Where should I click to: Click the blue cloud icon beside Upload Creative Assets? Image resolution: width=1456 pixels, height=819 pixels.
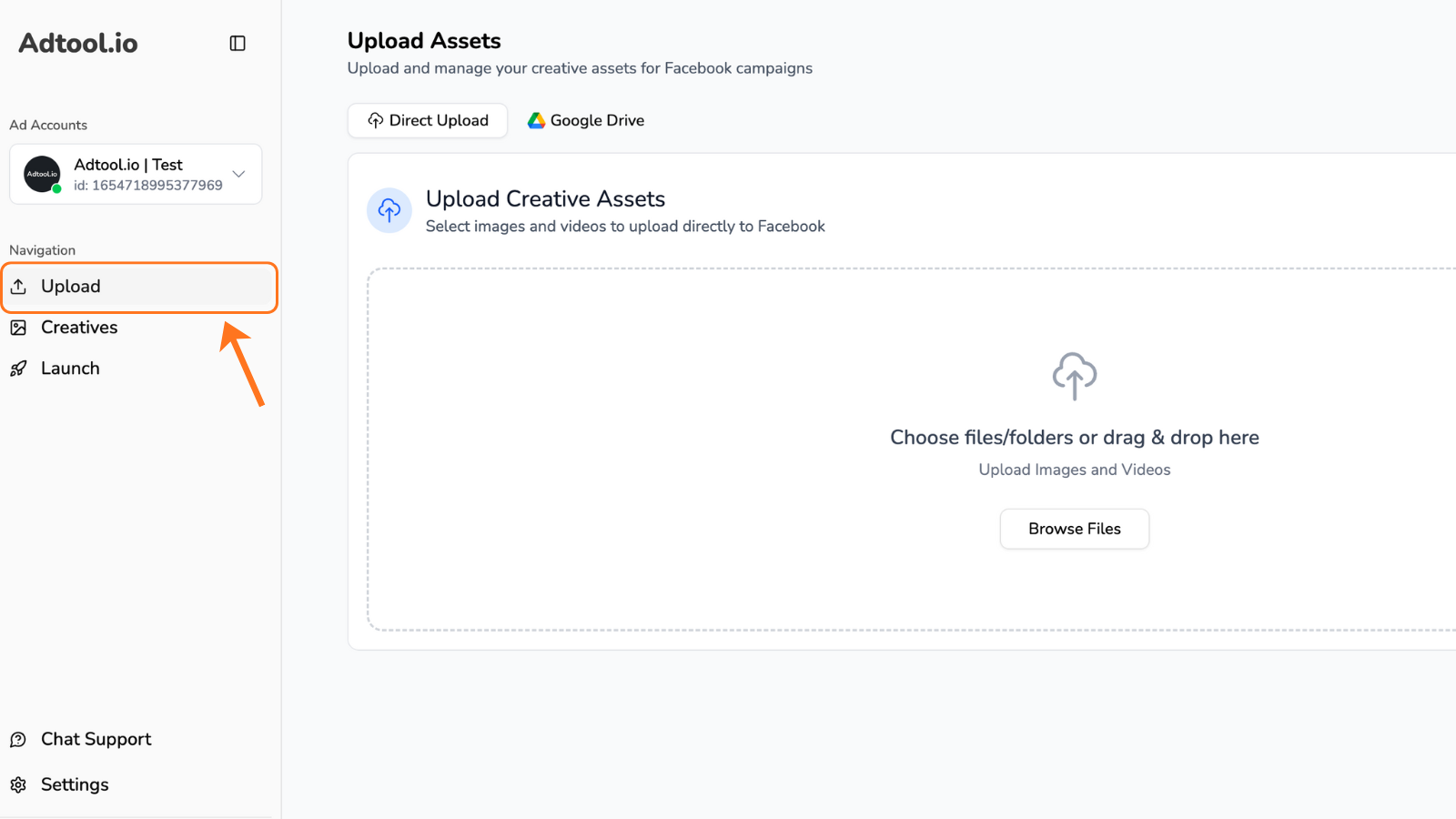pos(389,210)
